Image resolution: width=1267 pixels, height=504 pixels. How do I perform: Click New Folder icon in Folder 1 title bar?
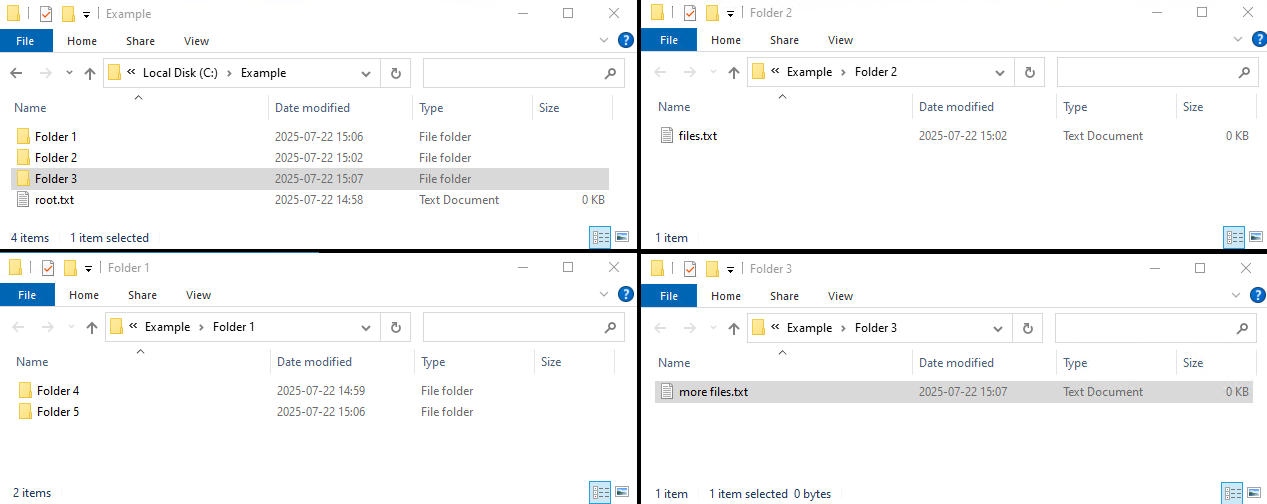click(x=70, y=268)
